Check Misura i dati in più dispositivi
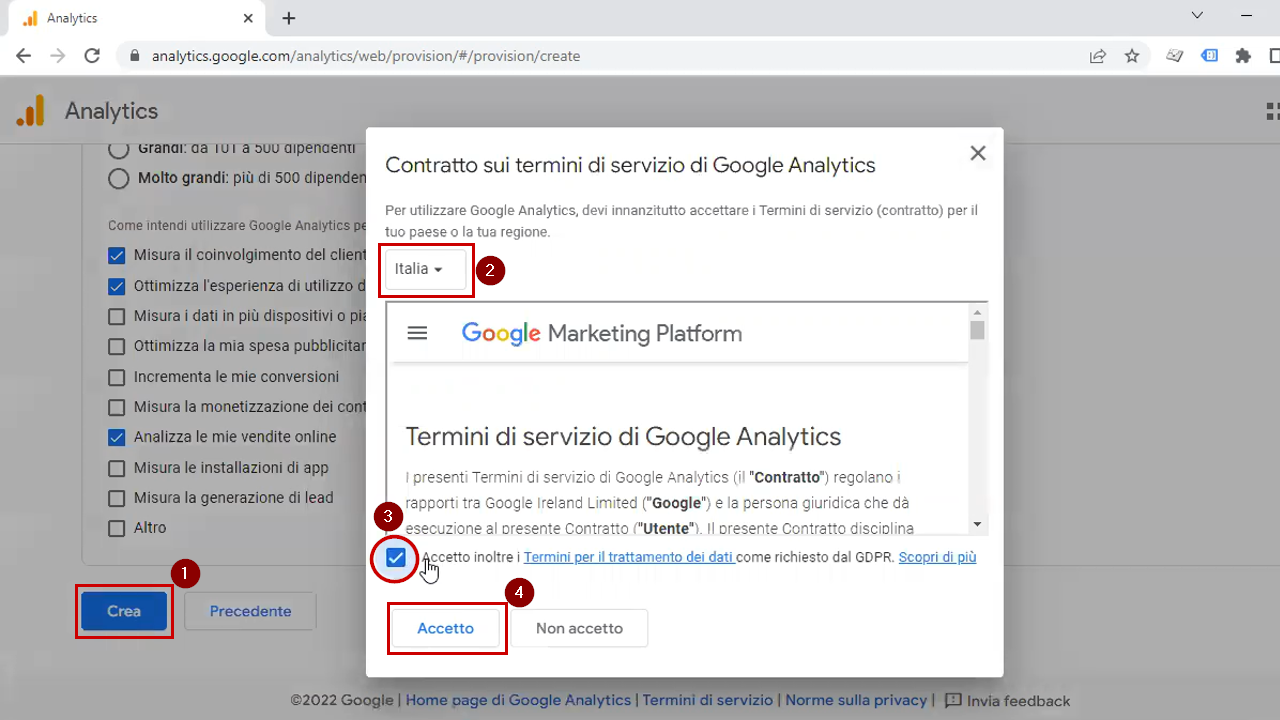This screenshot has height=720, width=1280. [116, 316]
